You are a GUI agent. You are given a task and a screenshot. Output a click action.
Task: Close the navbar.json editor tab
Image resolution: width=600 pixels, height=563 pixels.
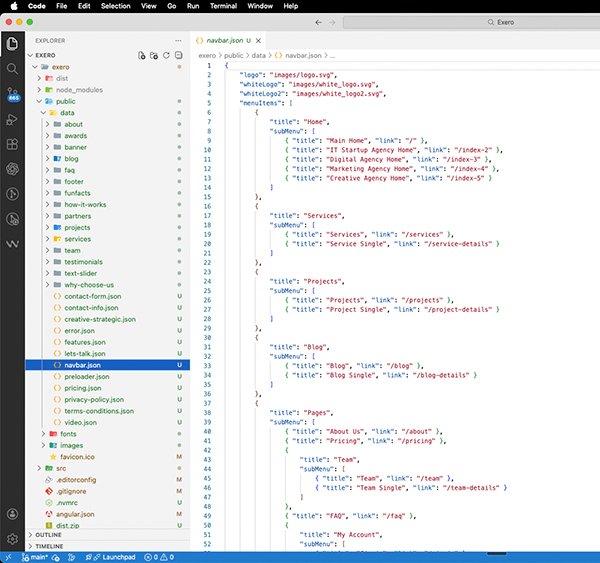tap(258, 41)
